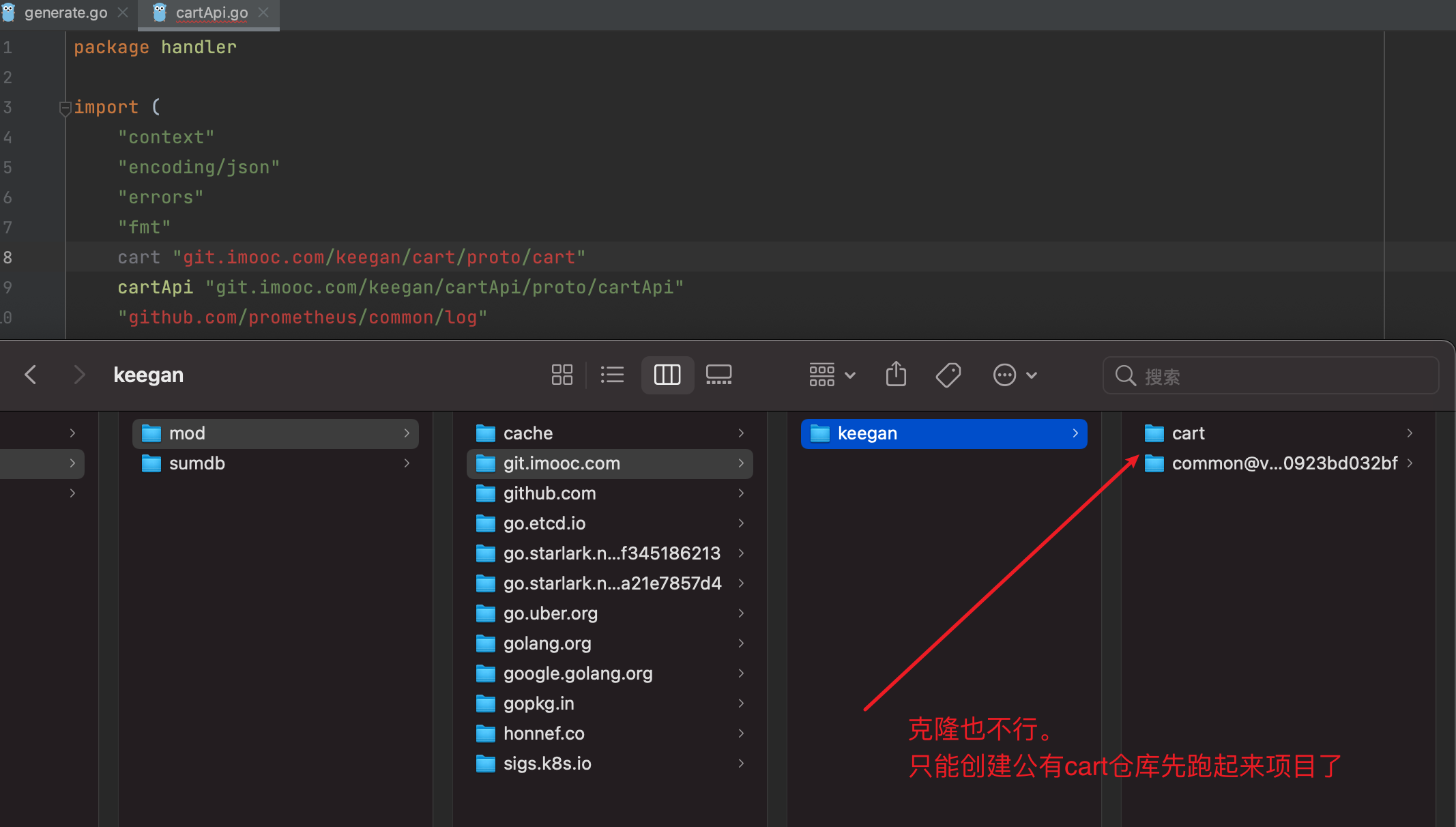Switch to list view in Finder
1456x827 pixels.
(x=612, y=375)
